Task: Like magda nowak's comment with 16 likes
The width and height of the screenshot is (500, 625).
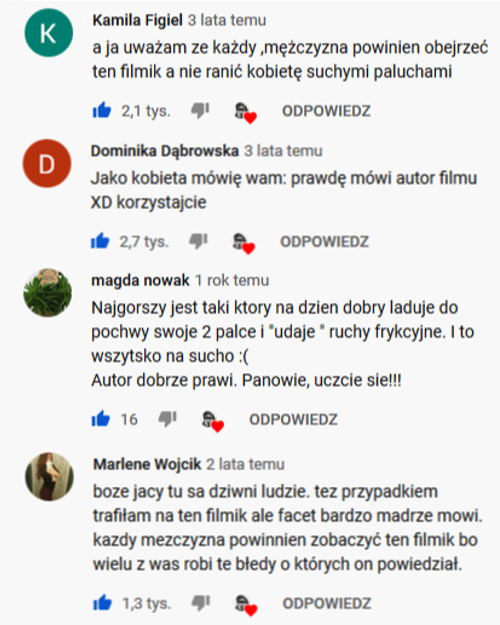Action: pos(101,419)
